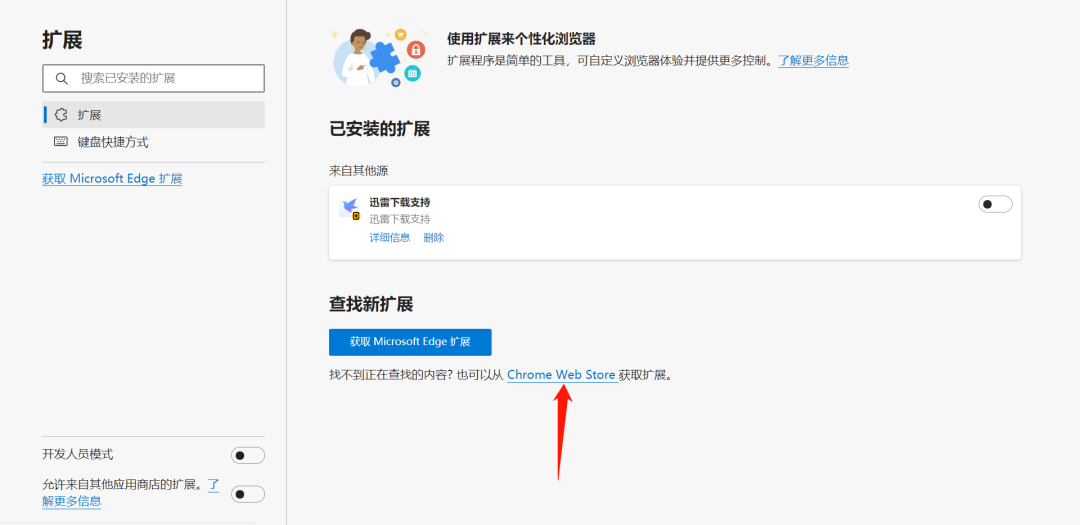Open the Chrome Web Store link
The height and width of the screenshot is (525, 1080).
tap(561, 375)
